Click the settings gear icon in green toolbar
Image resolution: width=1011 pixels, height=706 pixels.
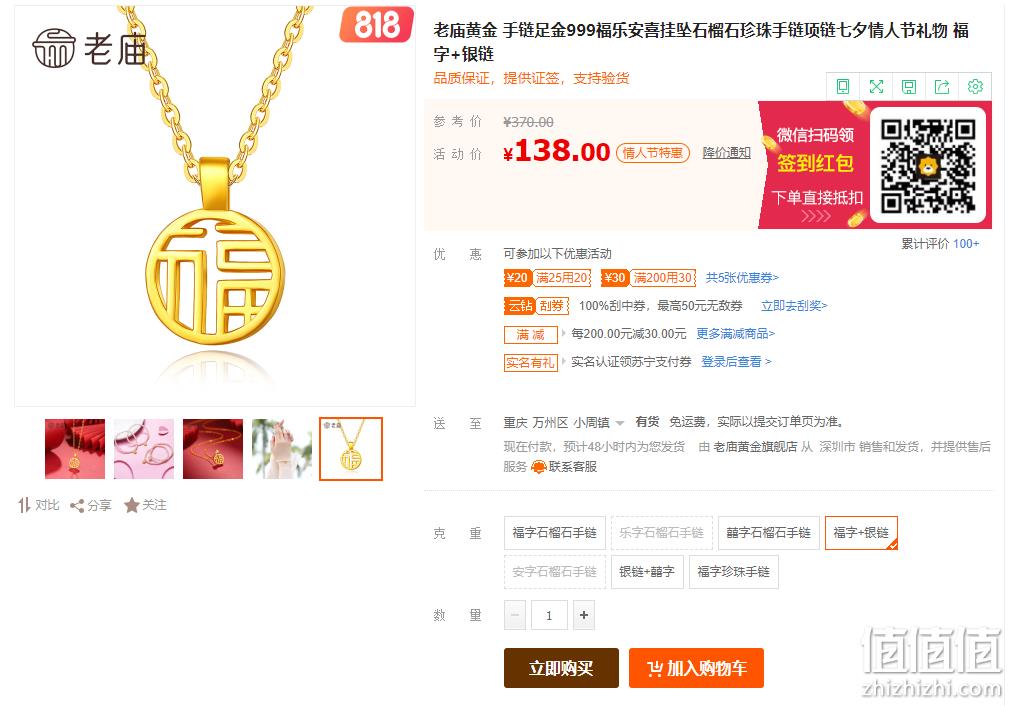(975, 86)
